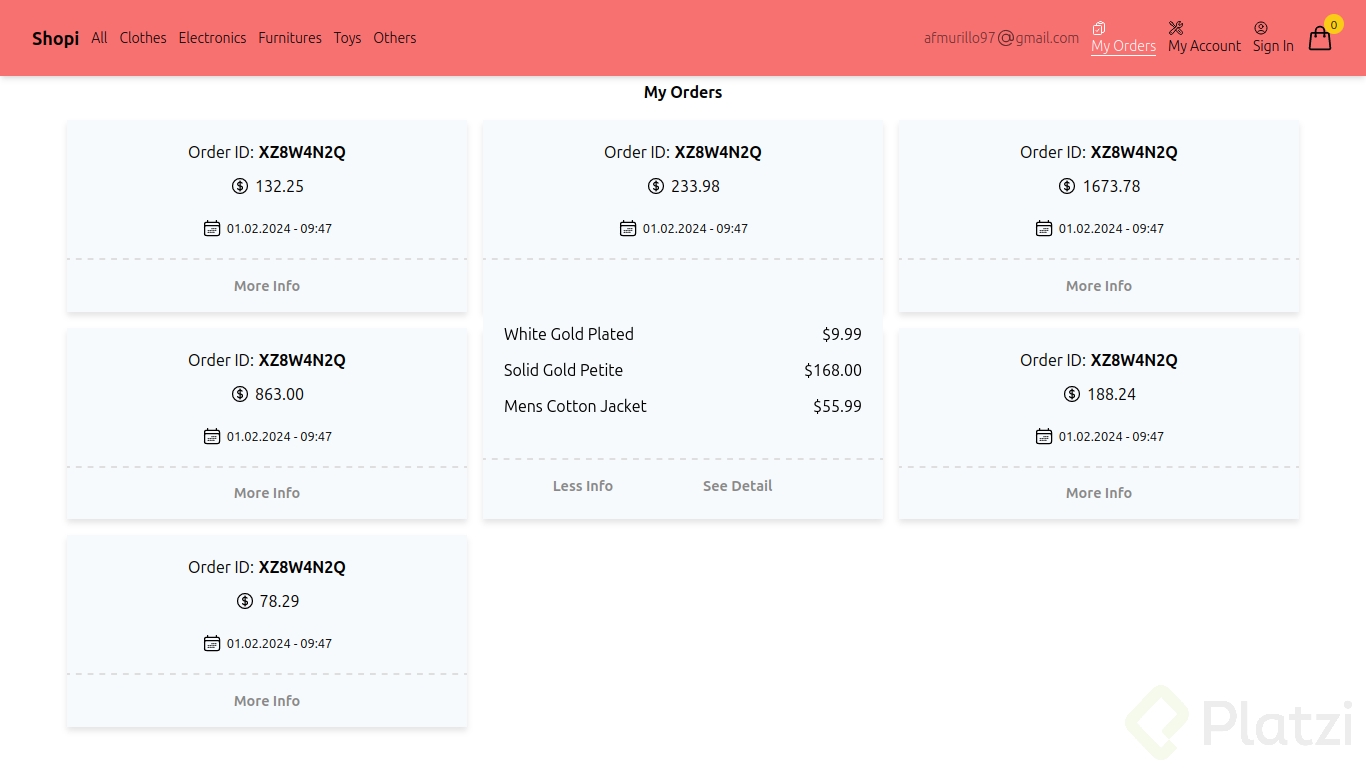
Task: Click dollar icon beside 863.00 total
Action: [x=240, y=394]
